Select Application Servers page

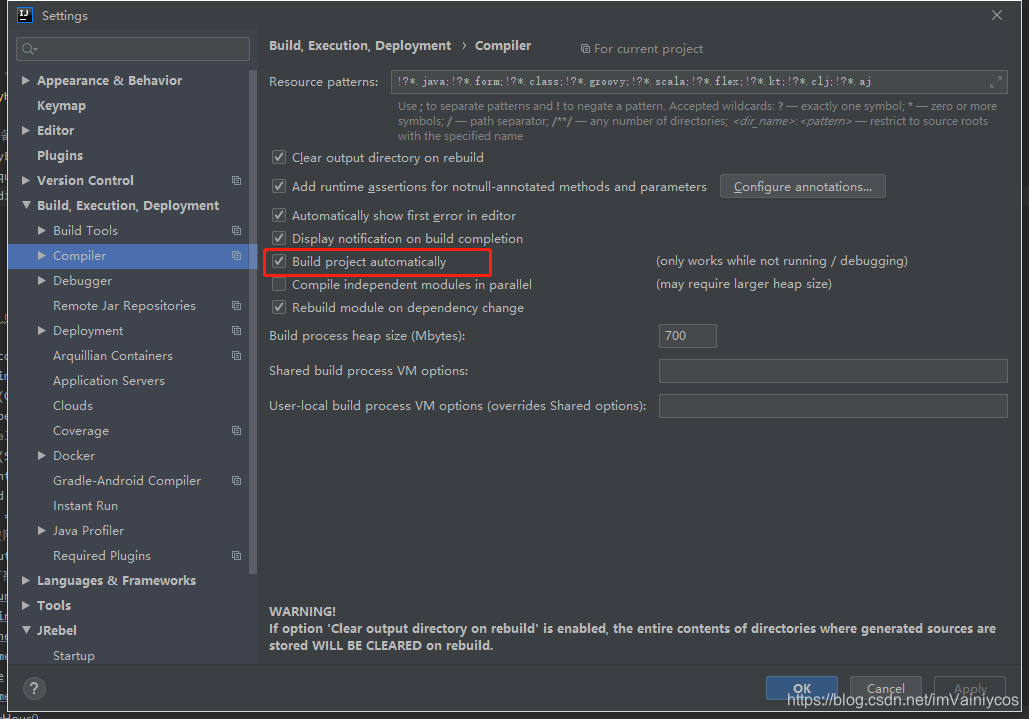click(109, 380)
